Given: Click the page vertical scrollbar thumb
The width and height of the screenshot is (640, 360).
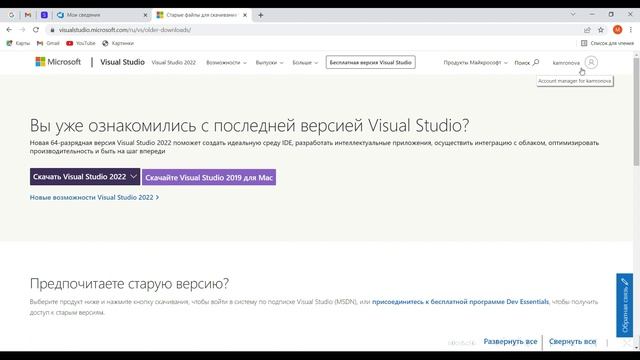Looking at the screenshot, I should 636,112.
